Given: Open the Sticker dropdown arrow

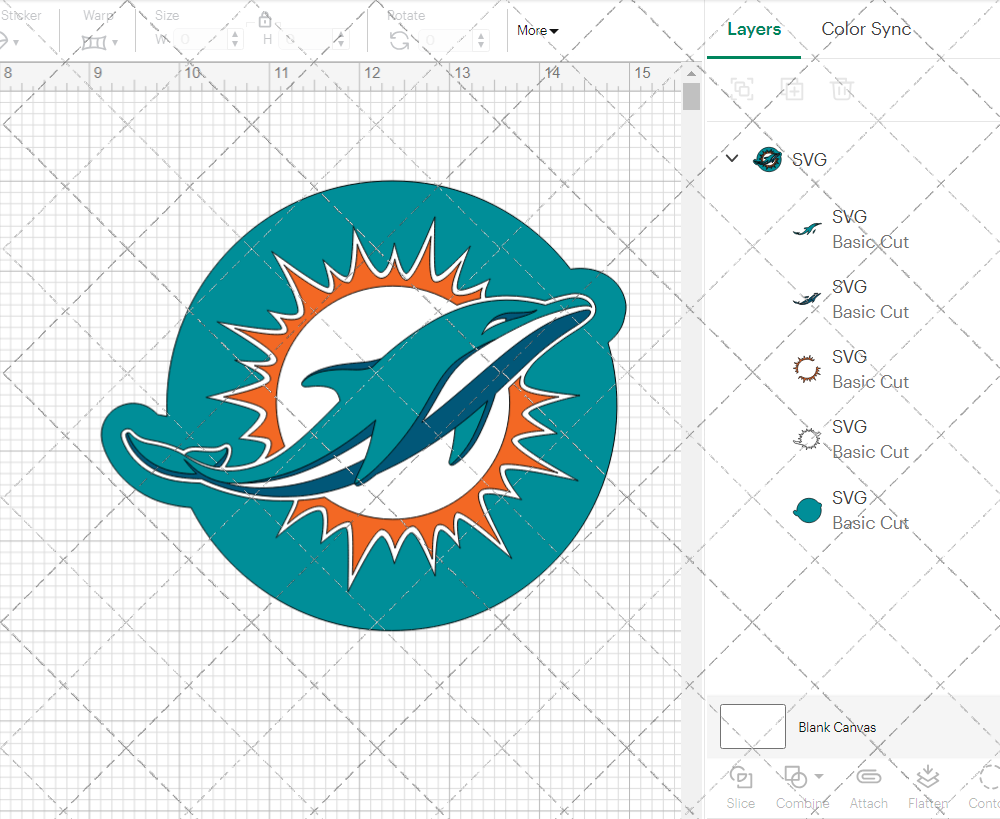Looking at the screenshot, I should tap(16, 43).
